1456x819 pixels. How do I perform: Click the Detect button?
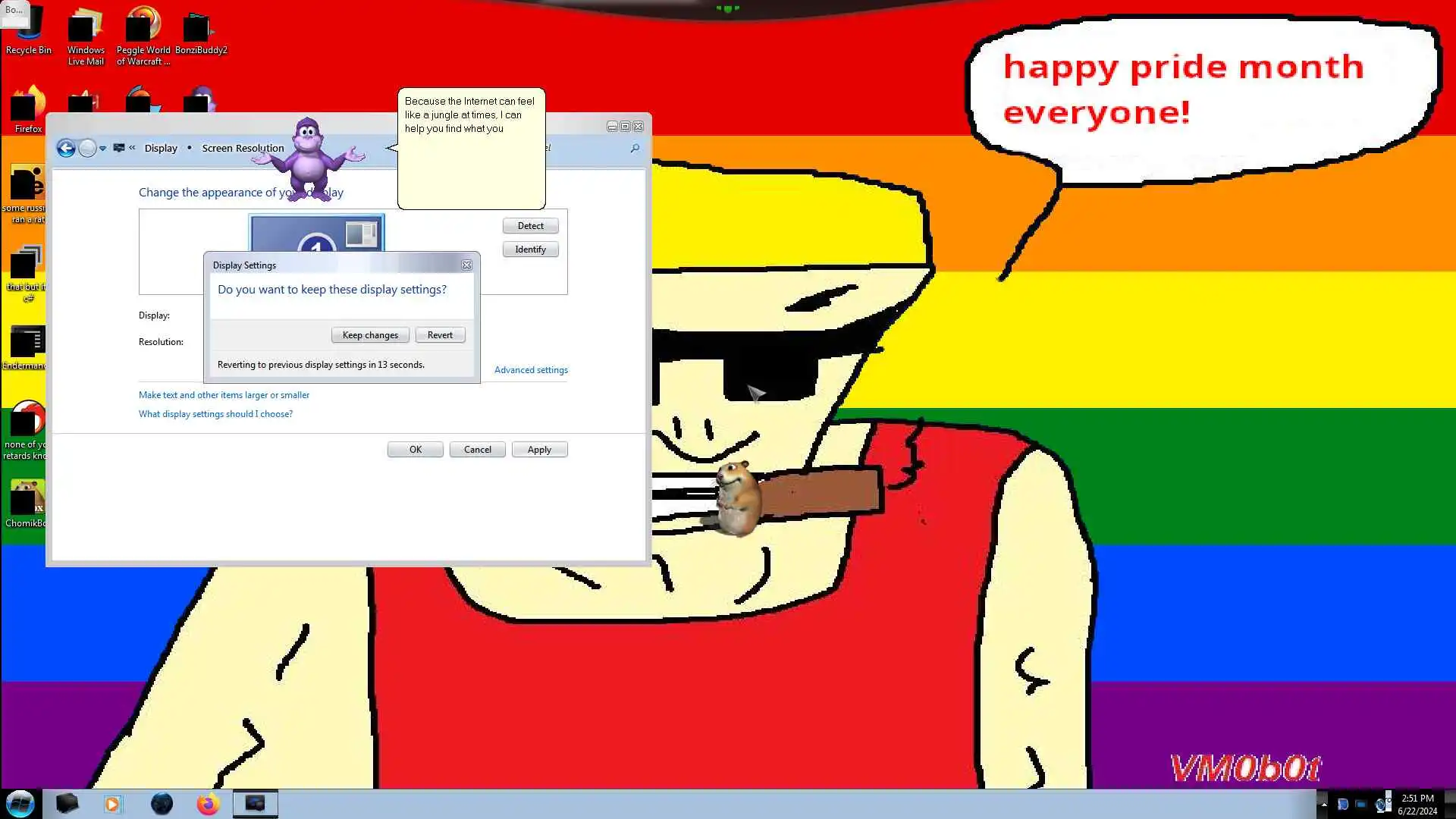click(530, 225)
